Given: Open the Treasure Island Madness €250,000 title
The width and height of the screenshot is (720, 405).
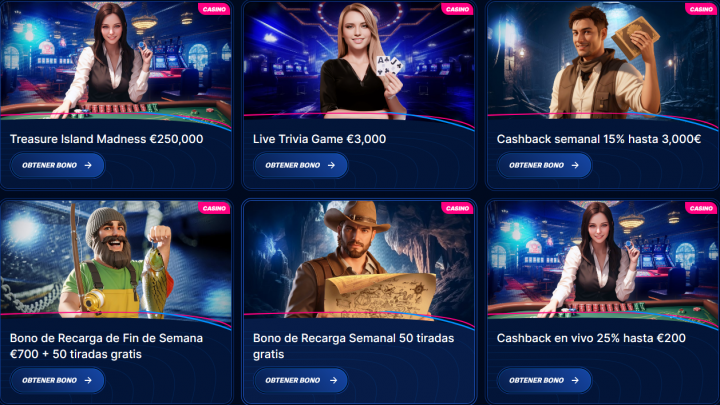Looking at the screenshot, I should click(107, 139).
